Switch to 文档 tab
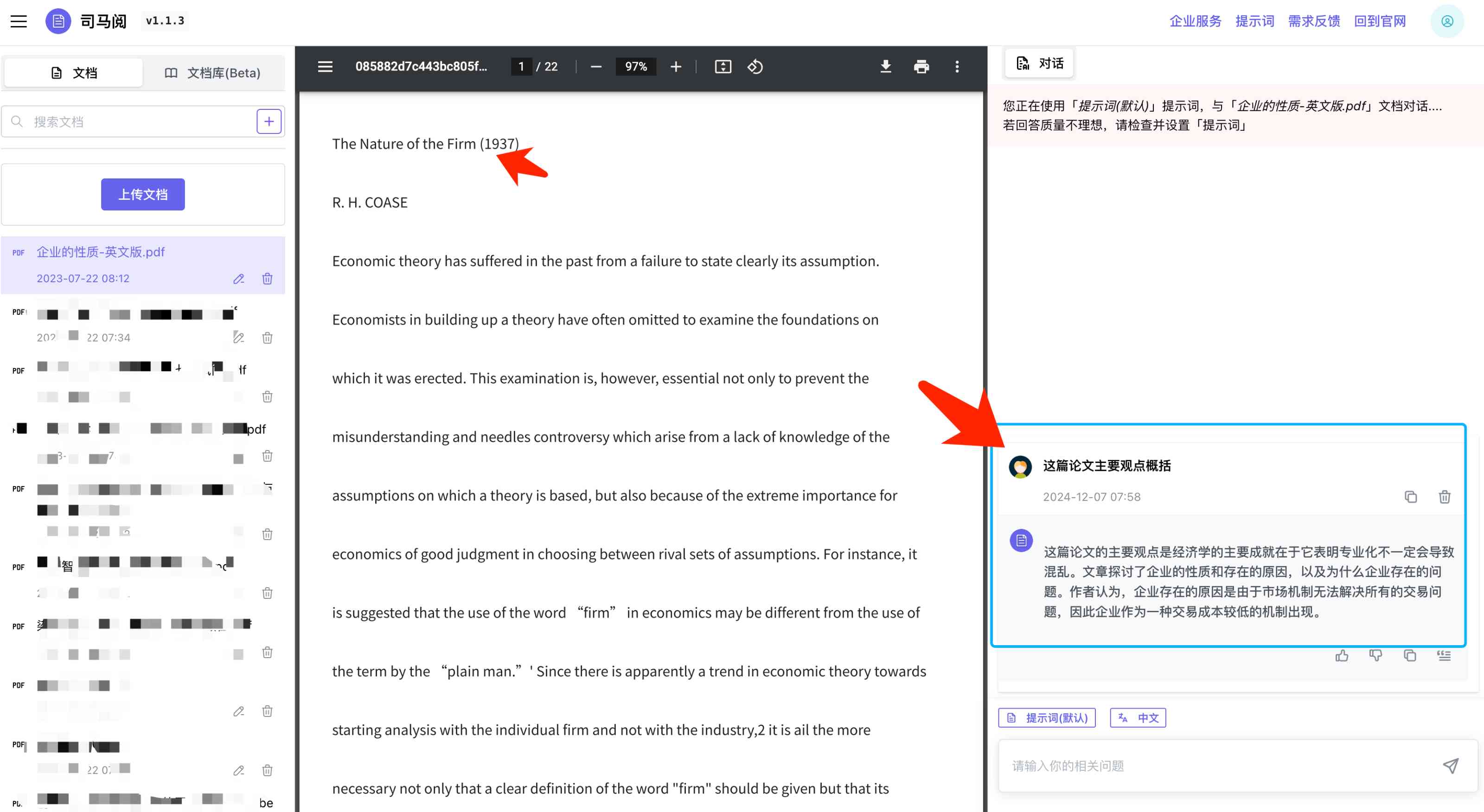 coord(74,73)
